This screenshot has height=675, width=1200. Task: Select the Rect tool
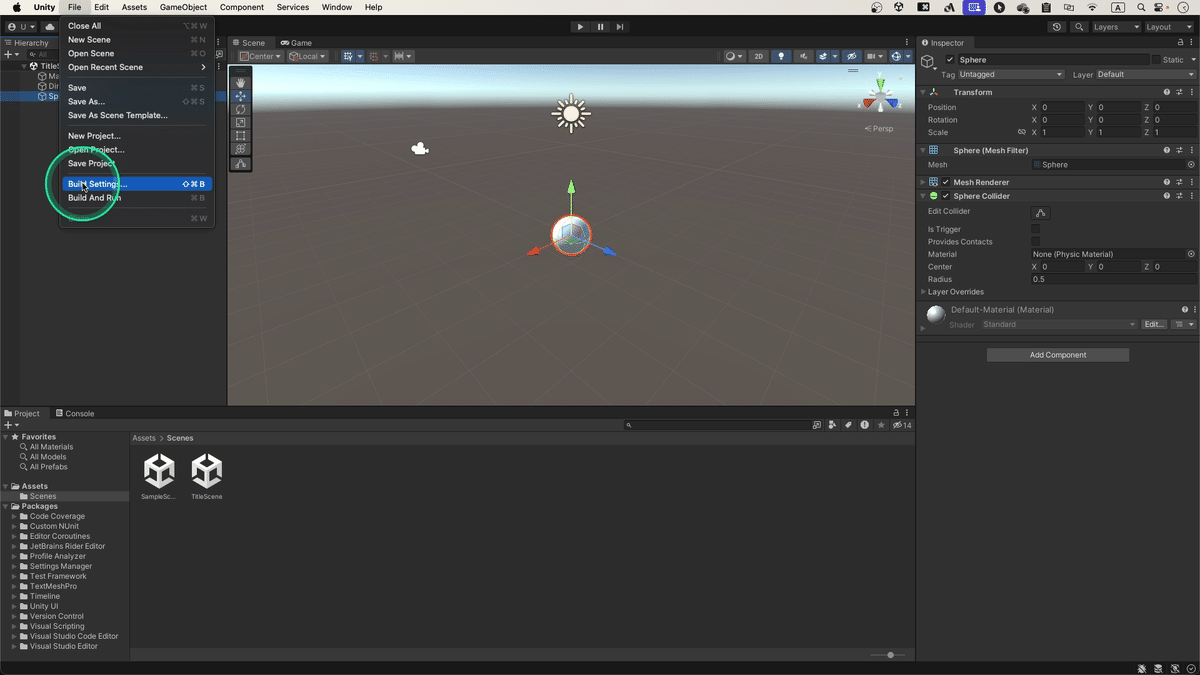(x=240, y=135)
